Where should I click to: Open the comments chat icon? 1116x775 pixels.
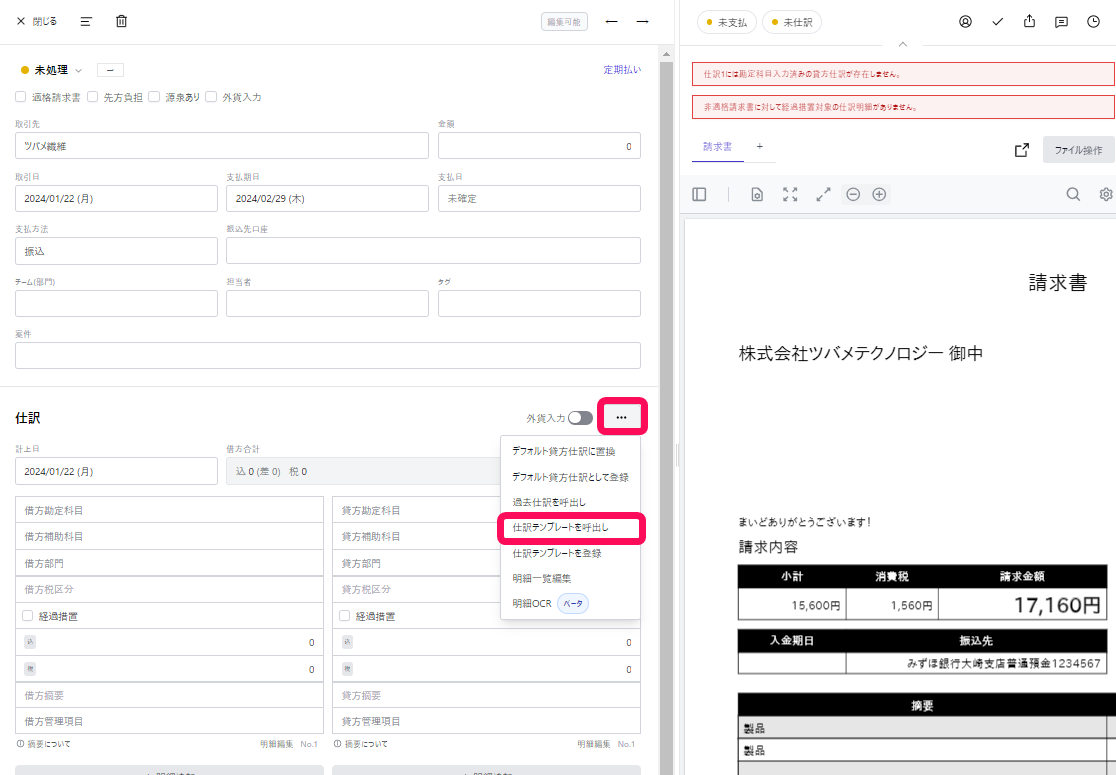1061,22
